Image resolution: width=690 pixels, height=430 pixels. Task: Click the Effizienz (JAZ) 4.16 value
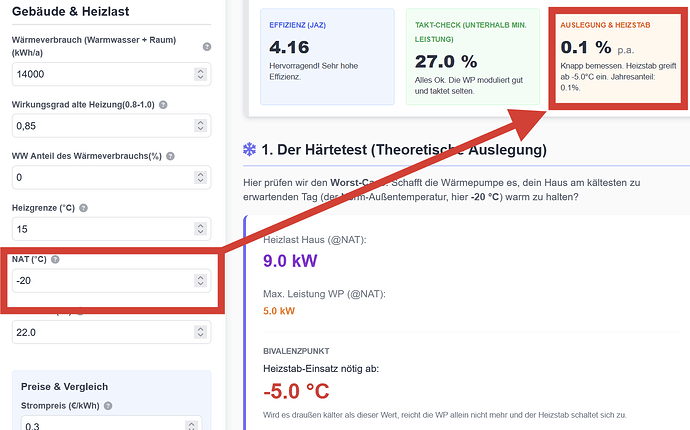[289, 48]
